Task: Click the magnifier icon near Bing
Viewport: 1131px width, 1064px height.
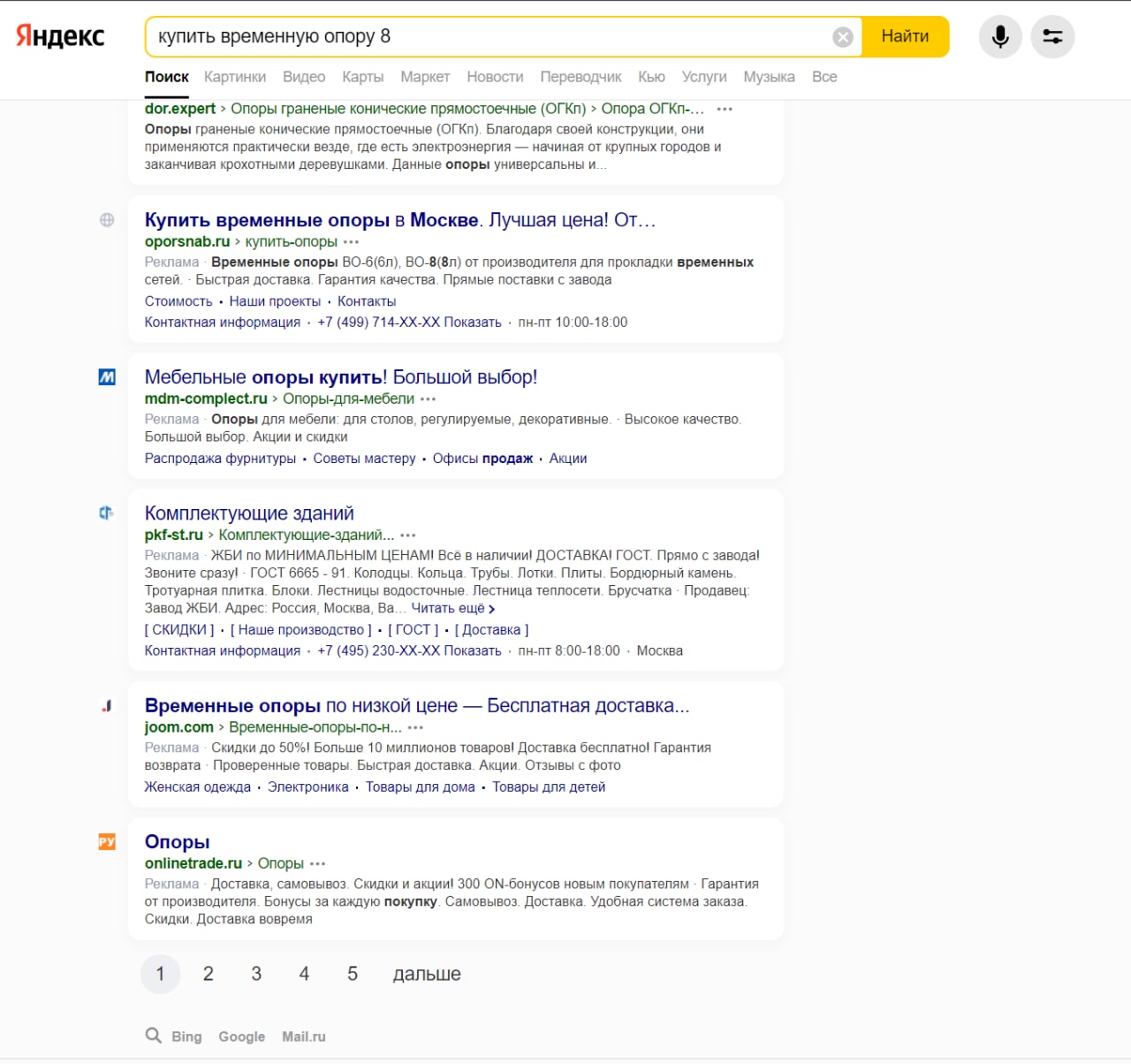Action: pos(154,1036)
